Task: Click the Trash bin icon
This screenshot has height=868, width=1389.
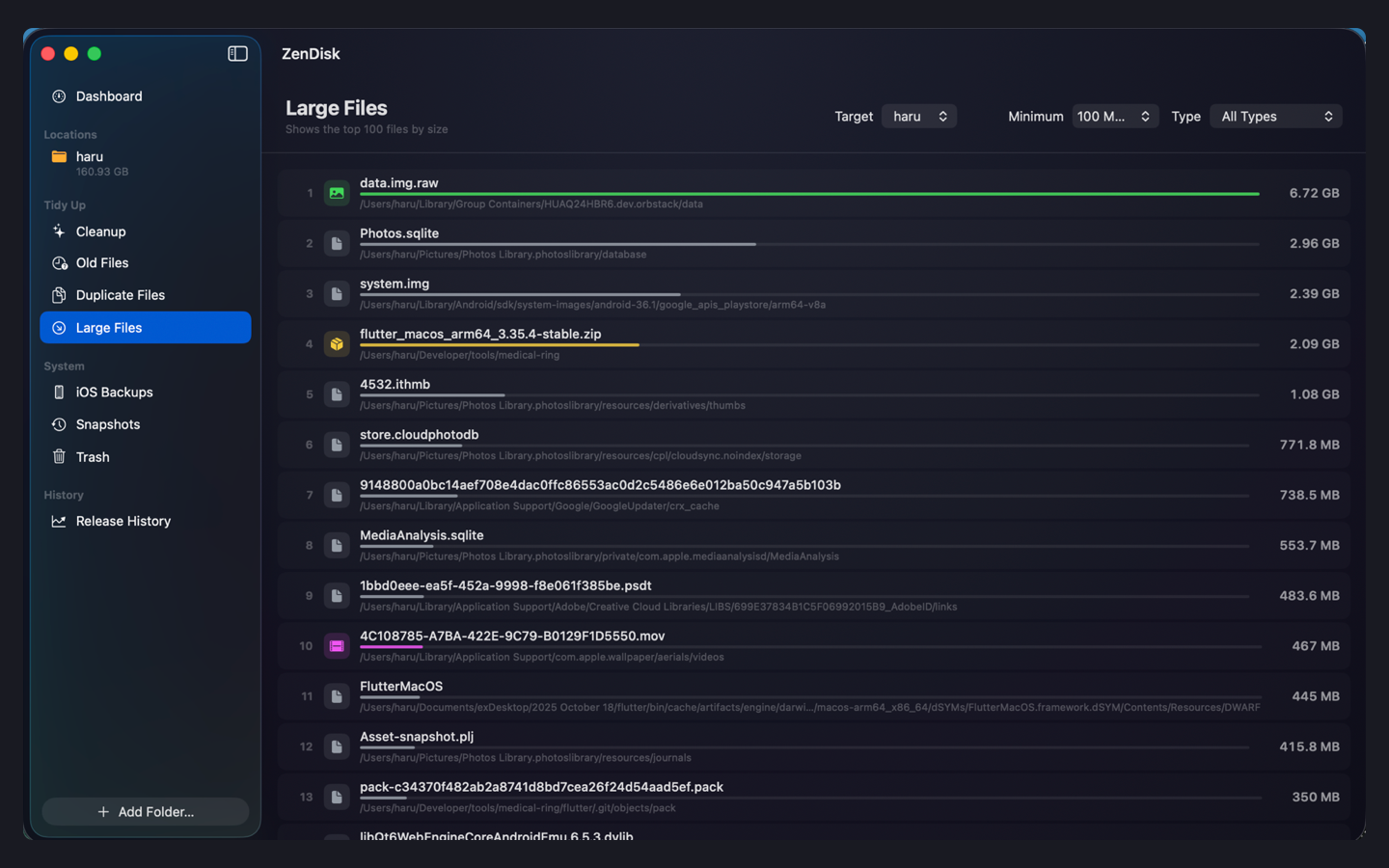Action: coord(59,457)
